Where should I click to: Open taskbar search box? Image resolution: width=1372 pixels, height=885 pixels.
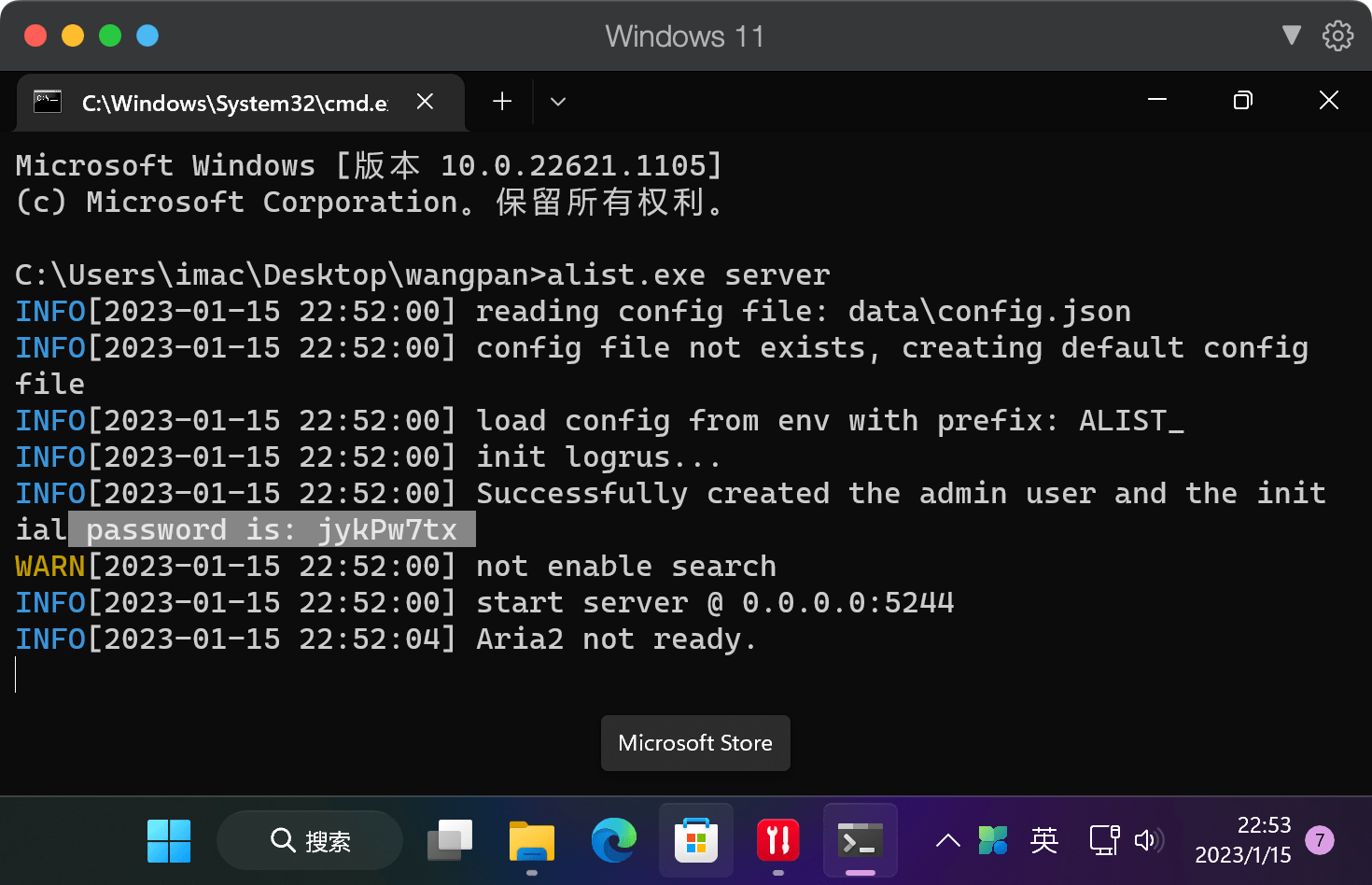click(310, 840)
